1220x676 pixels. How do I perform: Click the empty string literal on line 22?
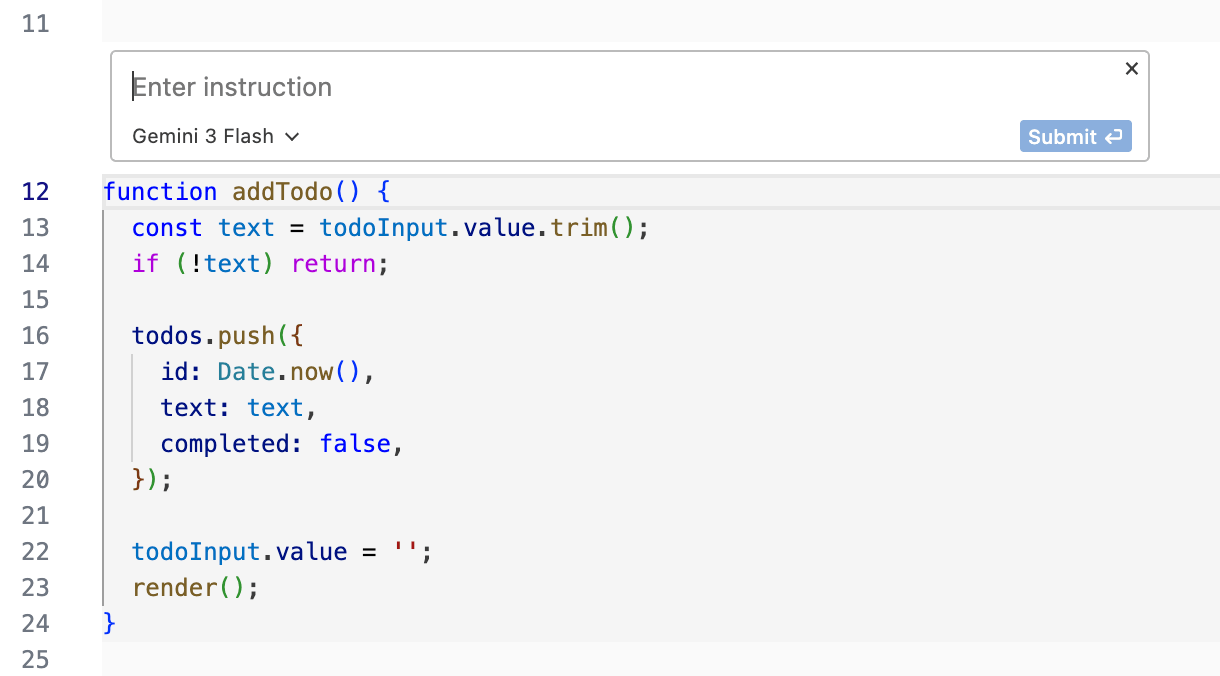pos(405,552)
